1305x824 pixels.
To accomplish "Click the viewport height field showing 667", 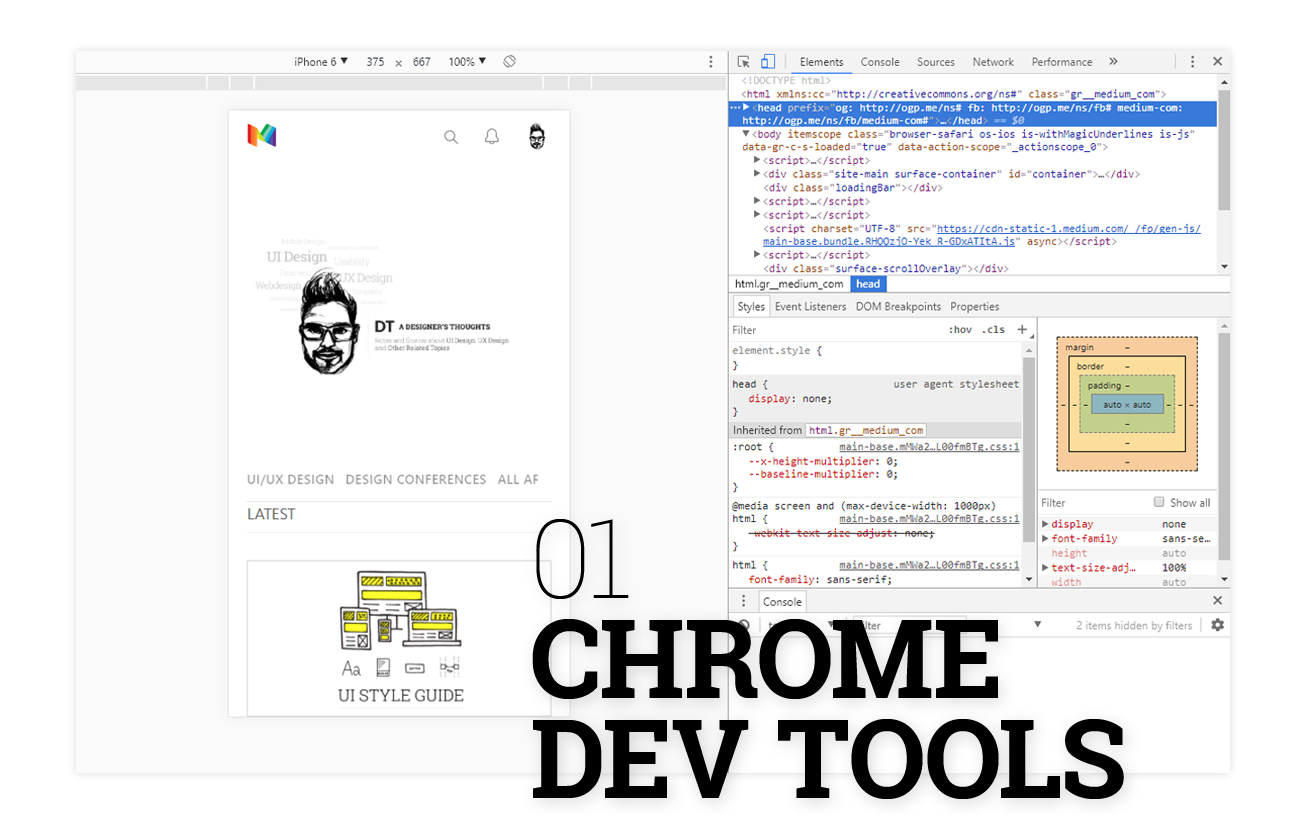I will point(422,62).
